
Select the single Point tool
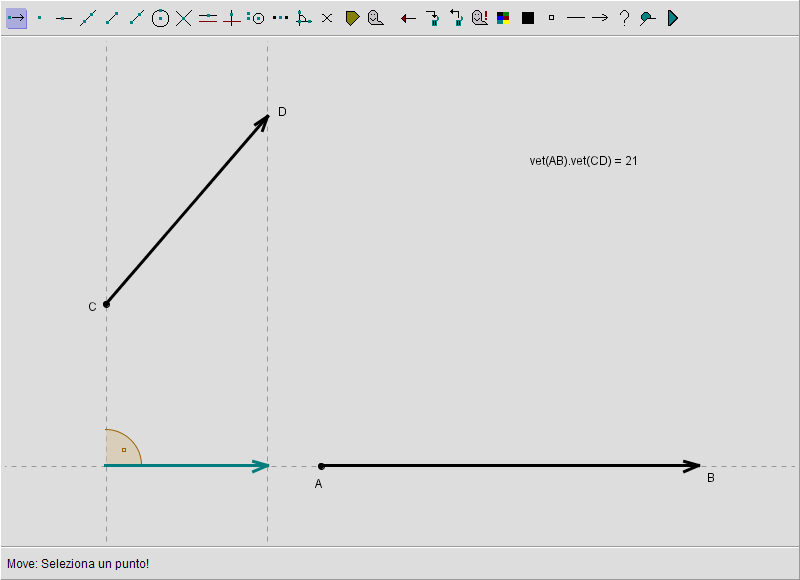click(40, 18)
